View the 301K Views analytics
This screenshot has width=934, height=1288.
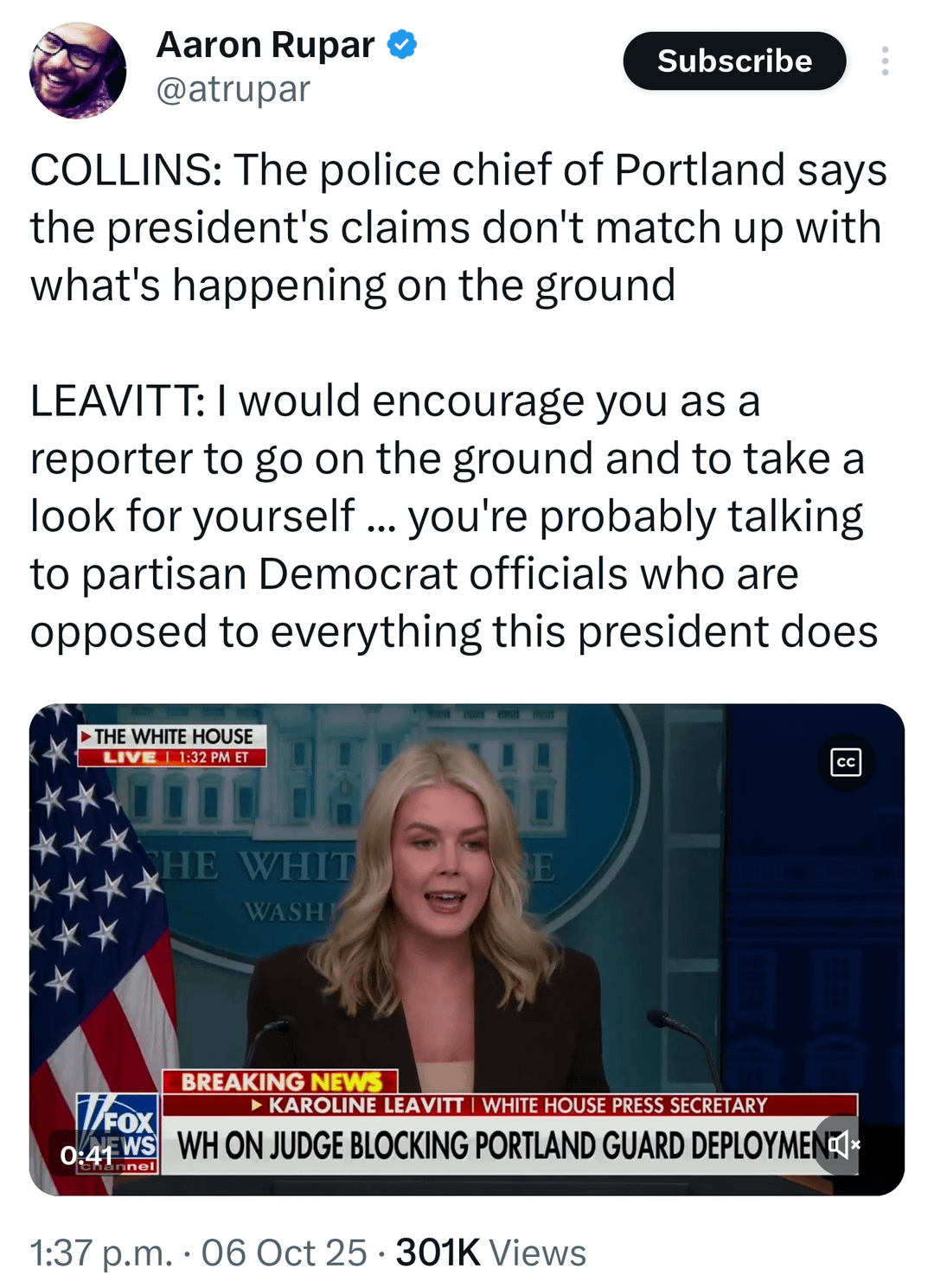click(x=491, y=1253)
